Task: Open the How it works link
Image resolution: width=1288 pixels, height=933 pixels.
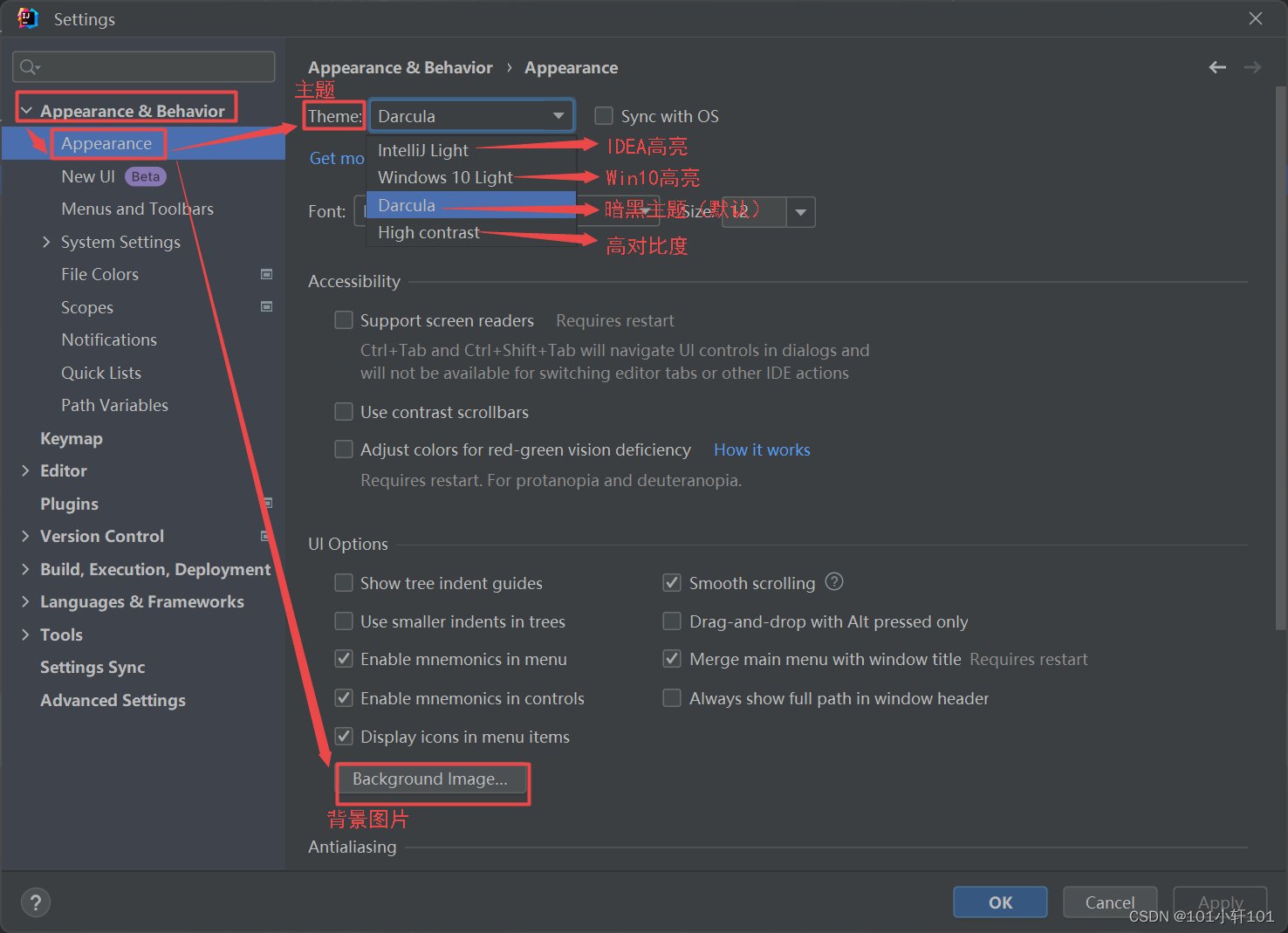Action: pos(762,449)
